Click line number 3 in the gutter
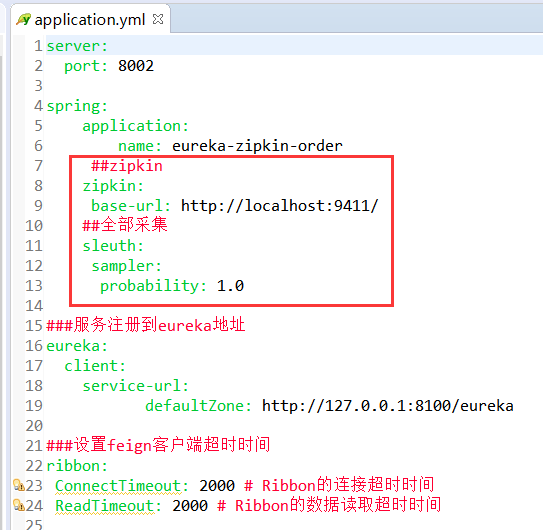 [38, 86]
